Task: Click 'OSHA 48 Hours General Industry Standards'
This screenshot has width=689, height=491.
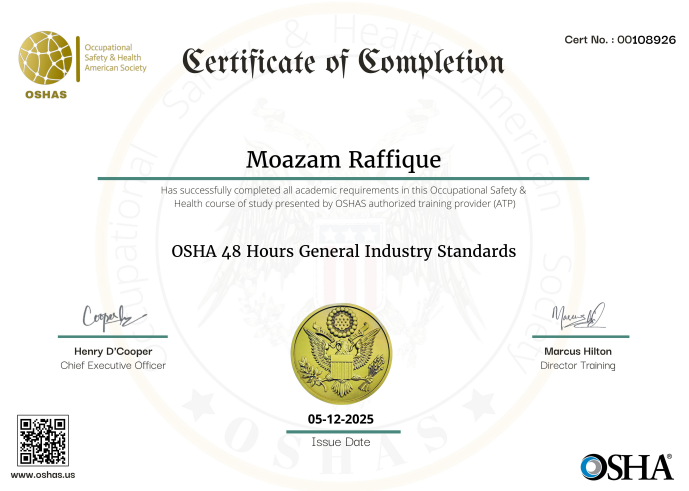Action: (344, 251)
